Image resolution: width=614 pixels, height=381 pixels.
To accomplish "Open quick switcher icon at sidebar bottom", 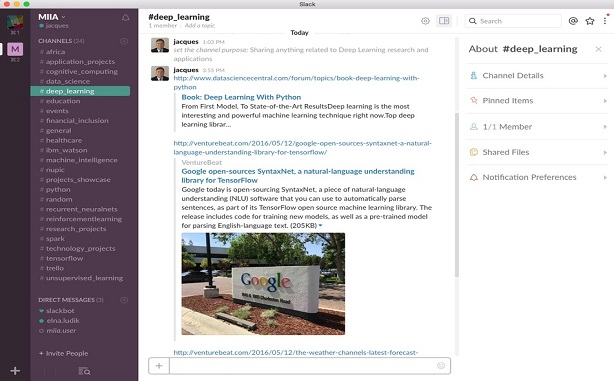I will (x=84, y=371).
